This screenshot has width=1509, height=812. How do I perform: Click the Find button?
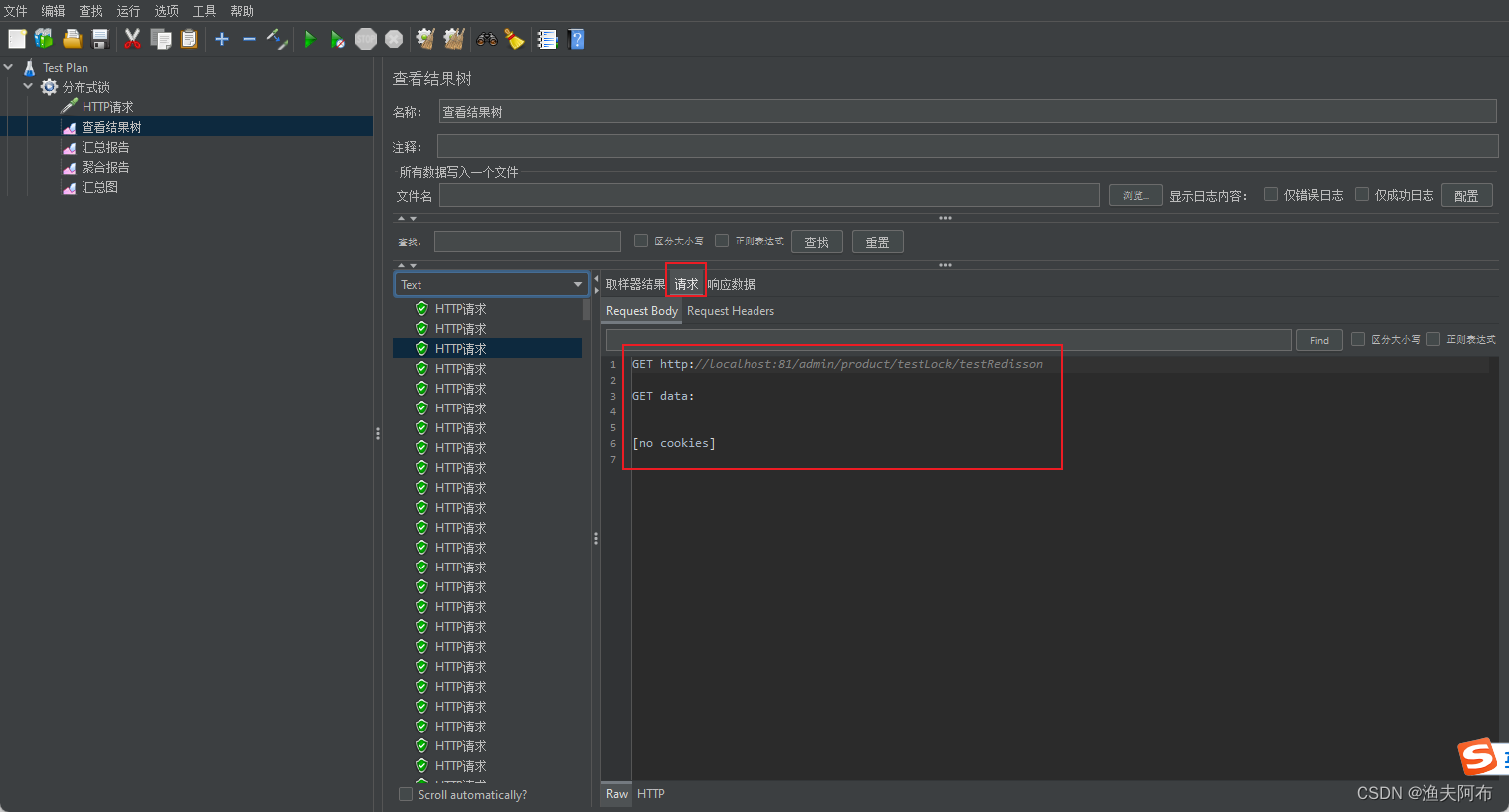pos(1319,340)
